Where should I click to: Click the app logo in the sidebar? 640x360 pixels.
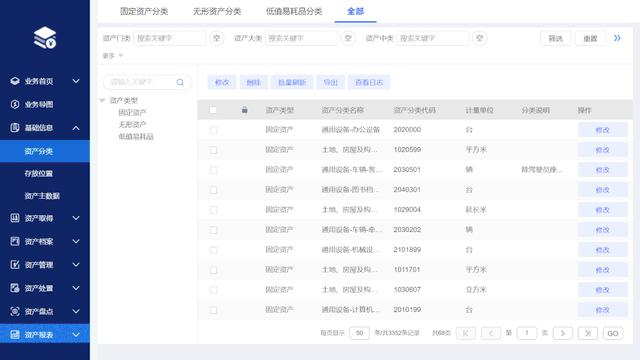point(45,38)
